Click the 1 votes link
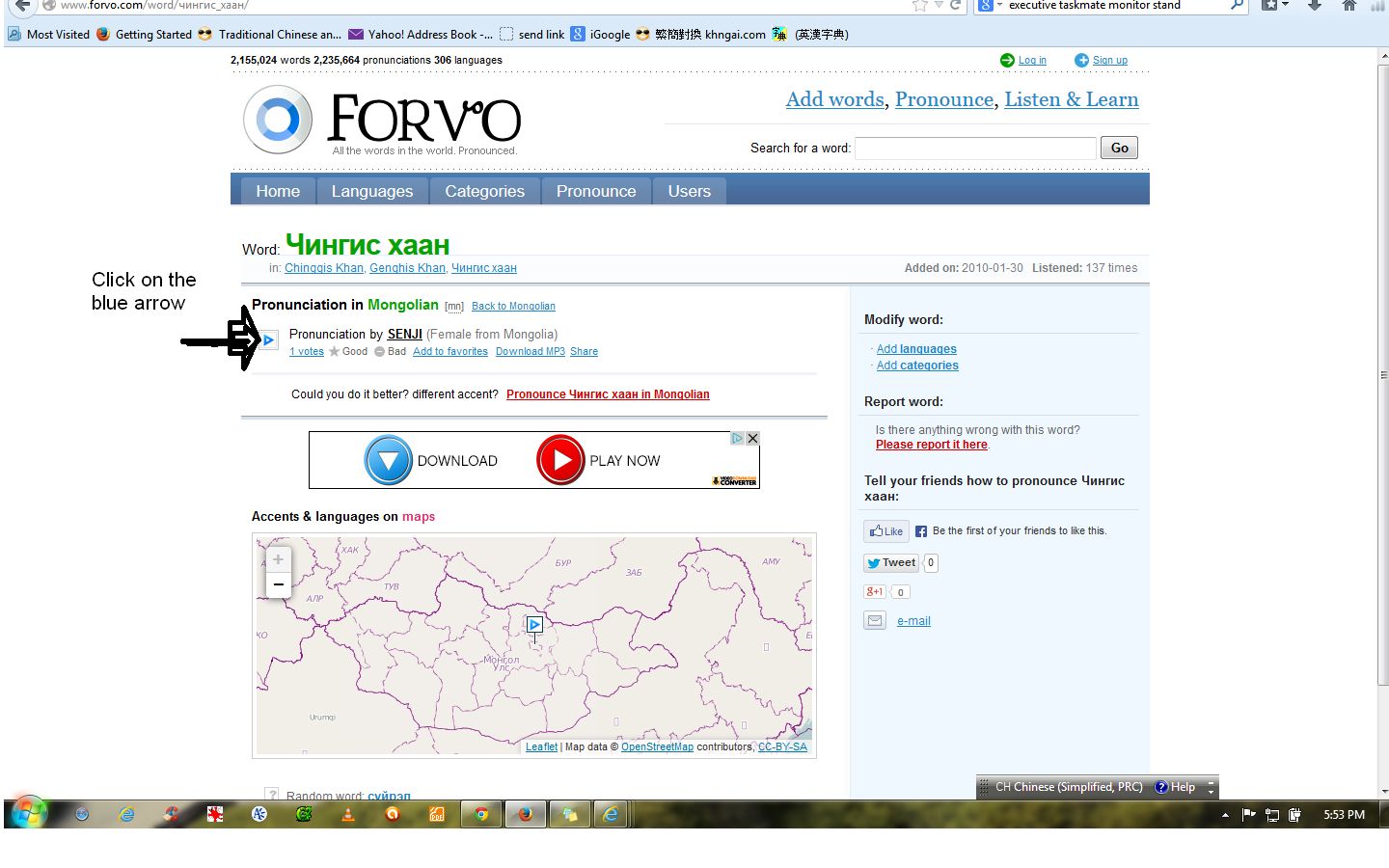 pos(307,352)
